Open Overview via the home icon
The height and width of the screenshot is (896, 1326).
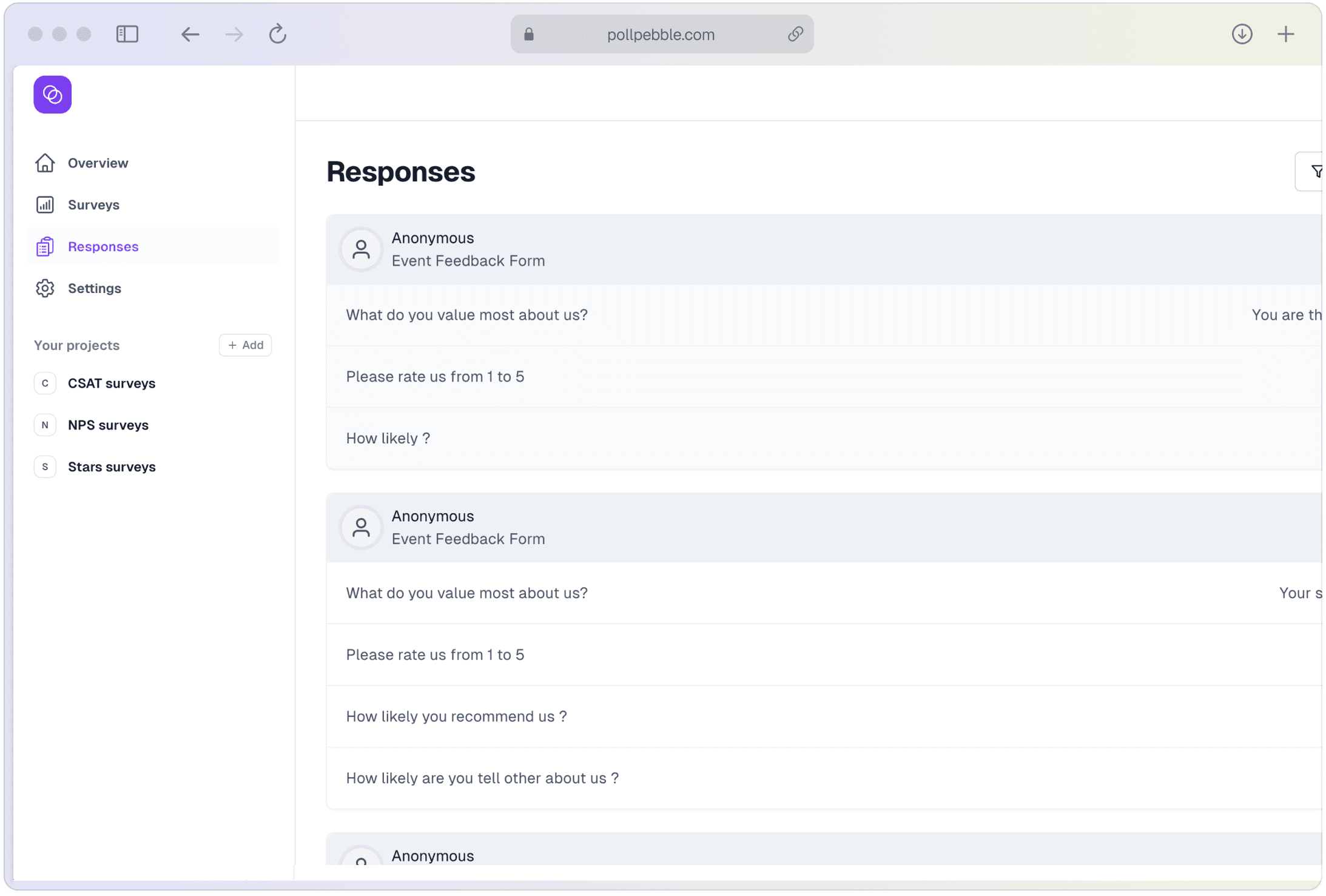(45, 163)
